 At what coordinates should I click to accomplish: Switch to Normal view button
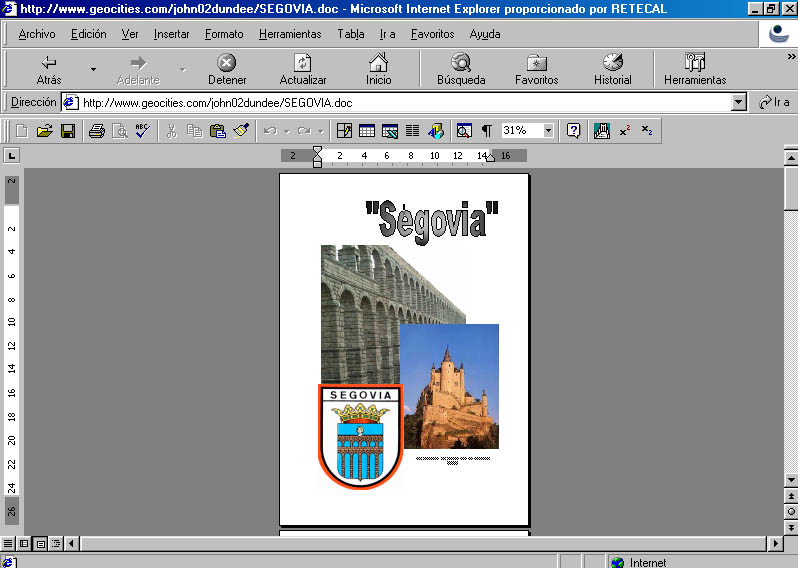pyautogui.click(x=8, y=544)
